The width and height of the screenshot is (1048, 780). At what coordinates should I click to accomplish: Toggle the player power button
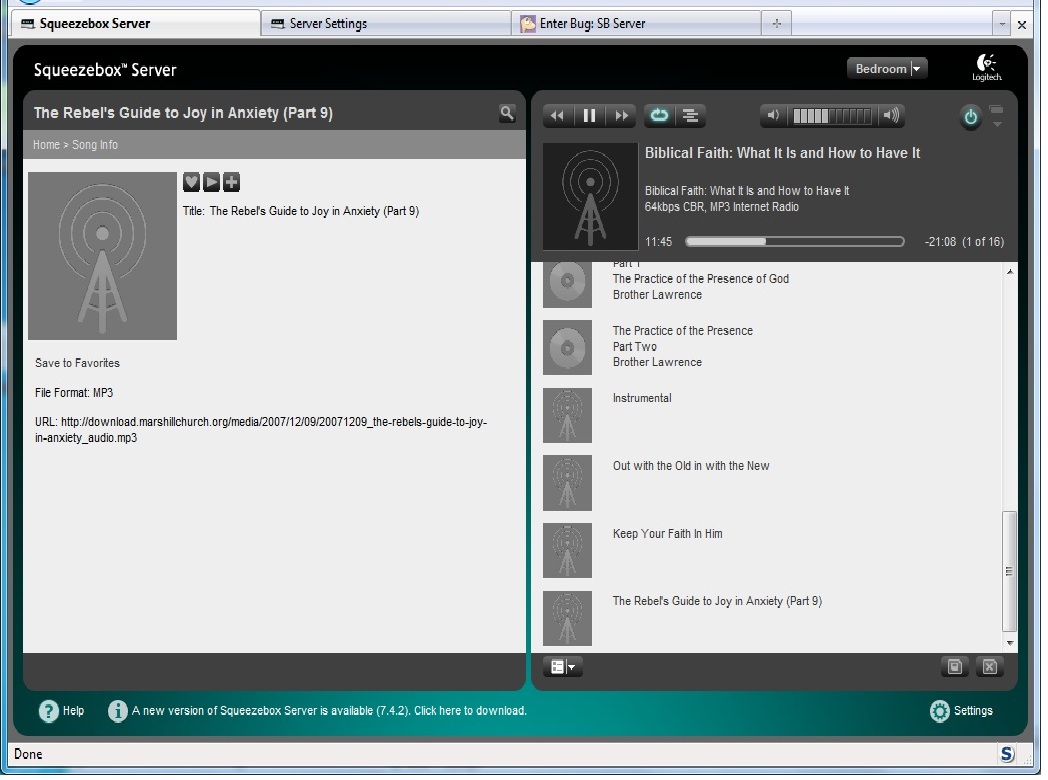pos(970,118)
